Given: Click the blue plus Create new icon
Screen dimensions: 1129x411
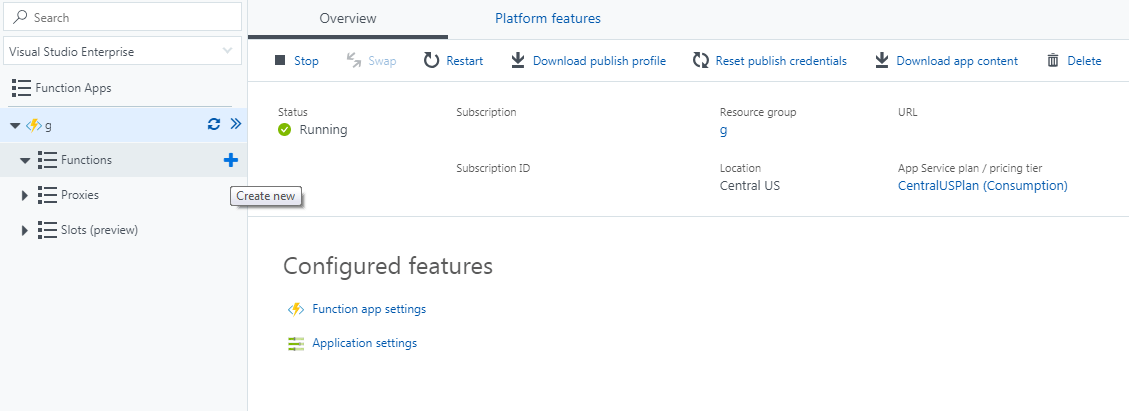Looking at the screenshot, I should (231, 160).
